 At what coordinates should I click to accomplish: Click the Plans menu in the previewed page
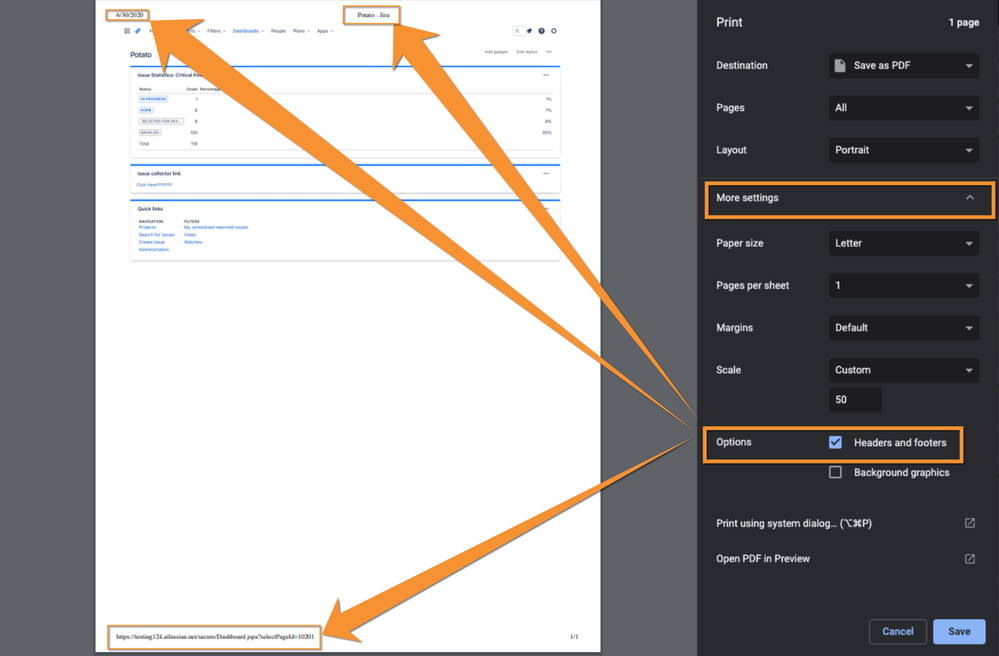(301, 31)
